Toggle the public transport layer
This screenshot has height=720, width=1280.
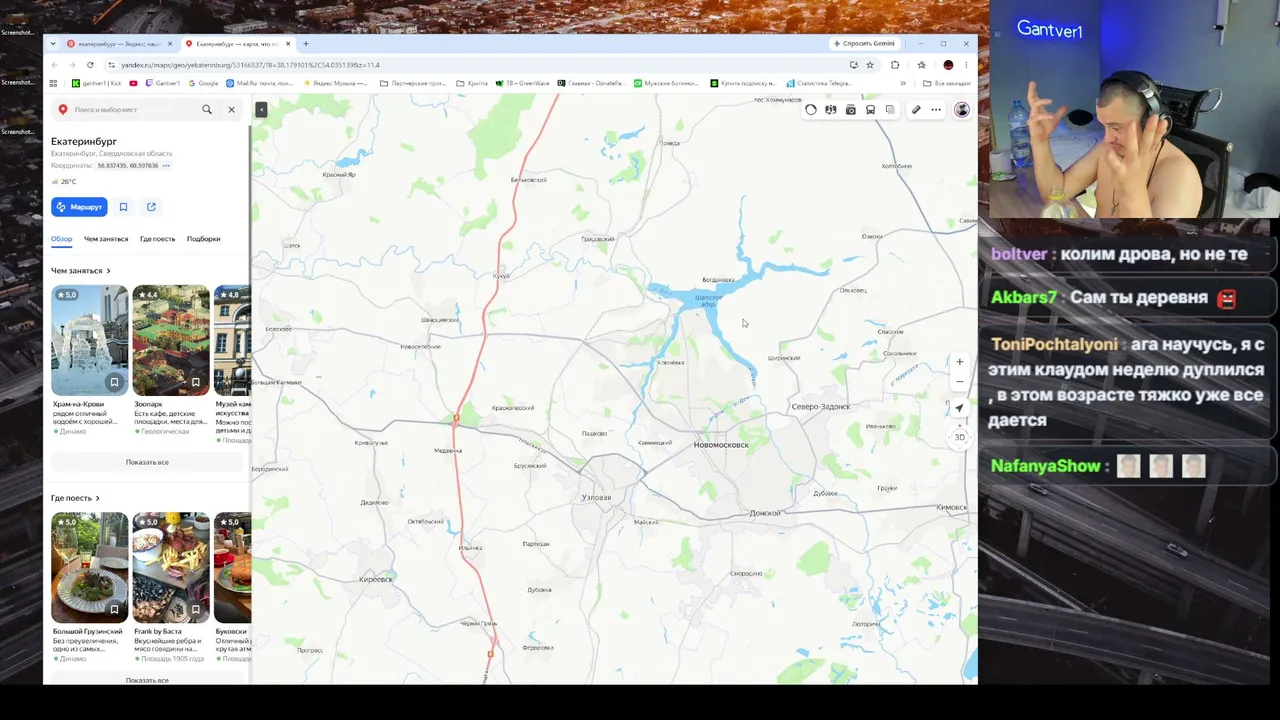point(871,110)
